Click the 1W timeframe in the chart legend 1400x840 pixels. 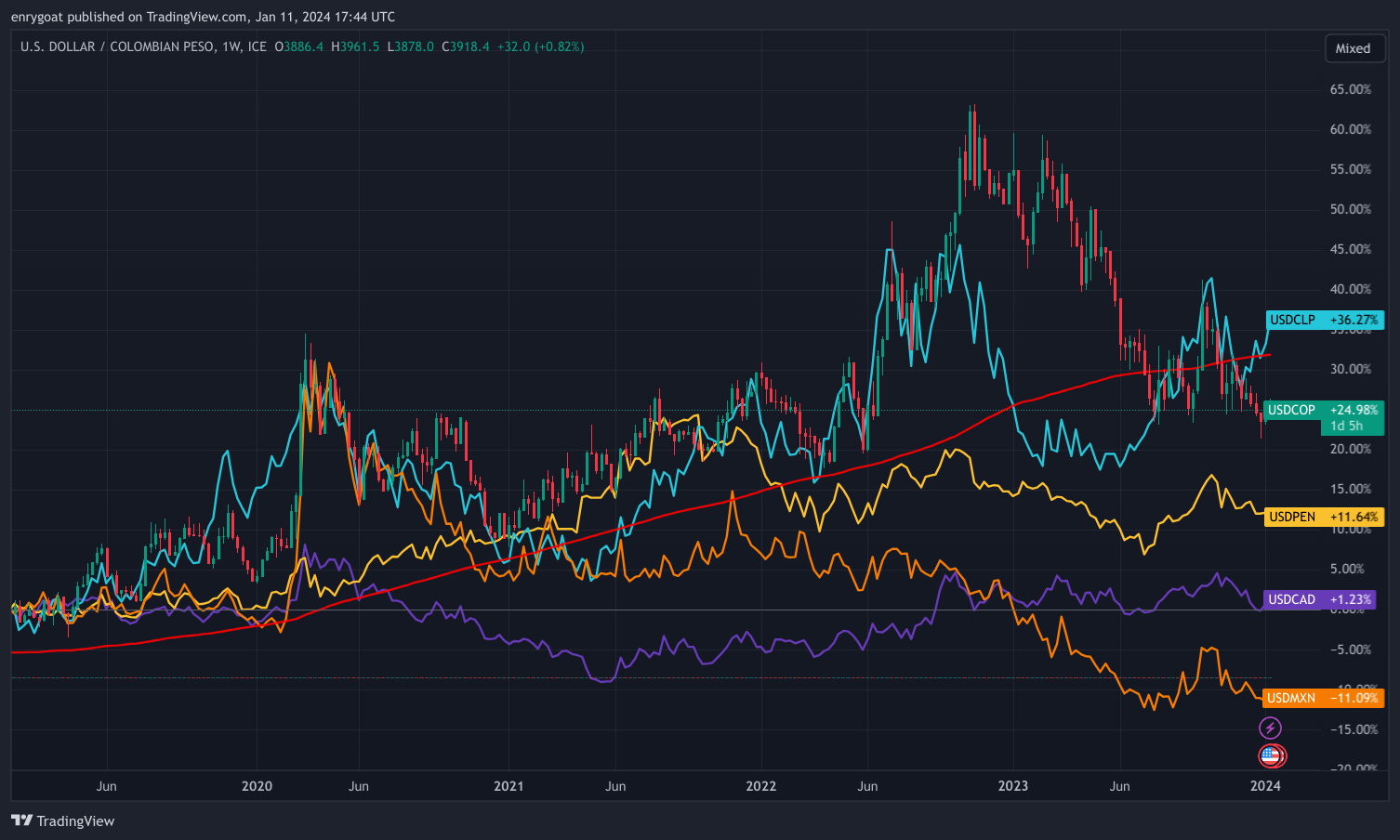(232, 46)
